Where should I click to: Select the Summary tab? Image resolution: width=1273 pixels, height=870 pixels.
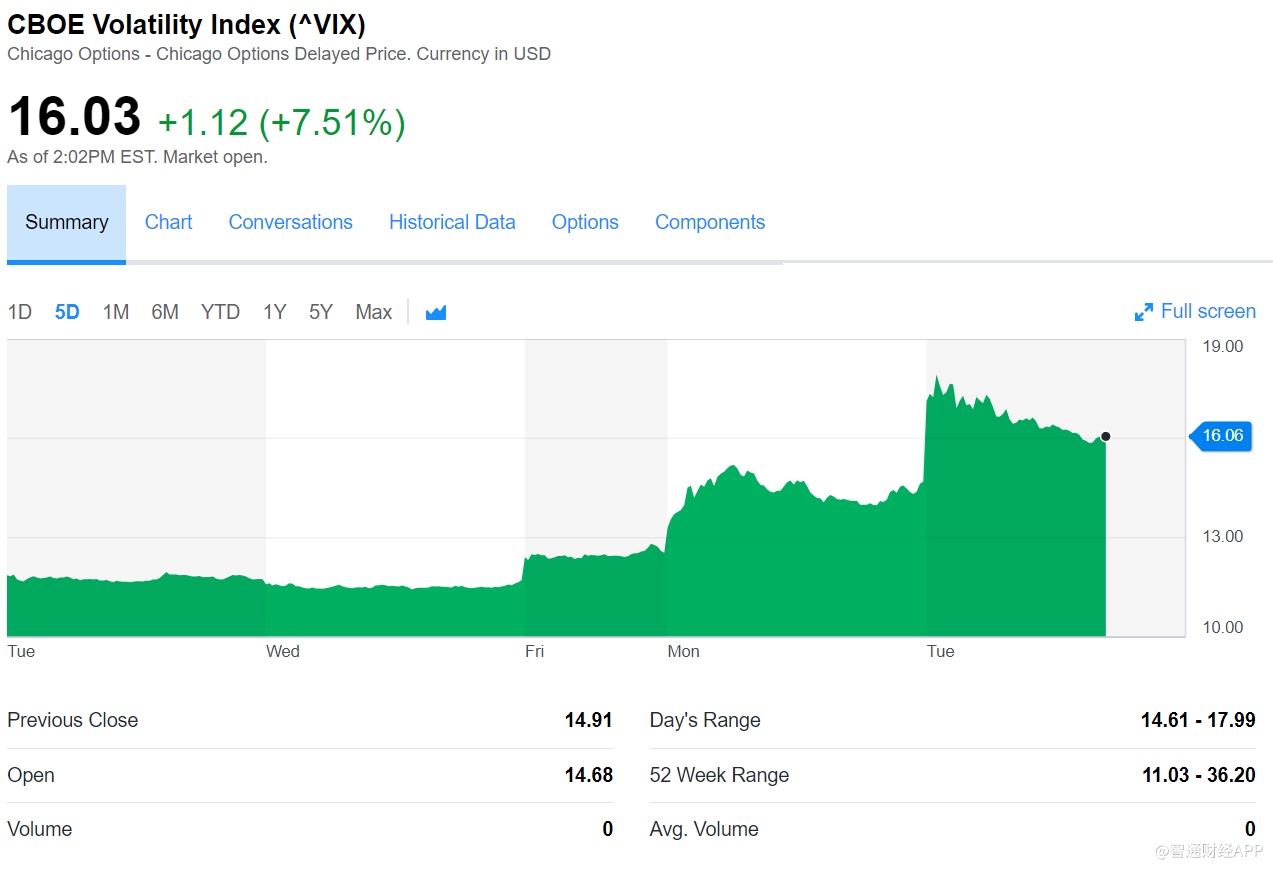point(66,222)
